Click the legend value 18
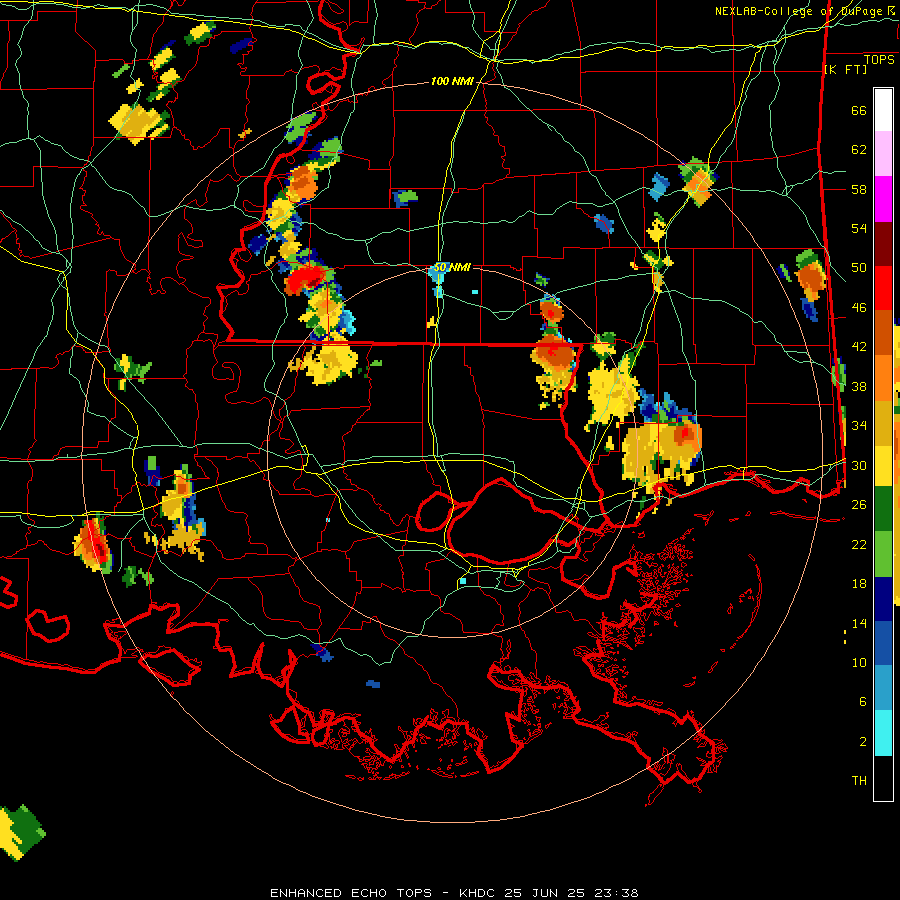The image size is (900, 900). (x=859, y=584)
